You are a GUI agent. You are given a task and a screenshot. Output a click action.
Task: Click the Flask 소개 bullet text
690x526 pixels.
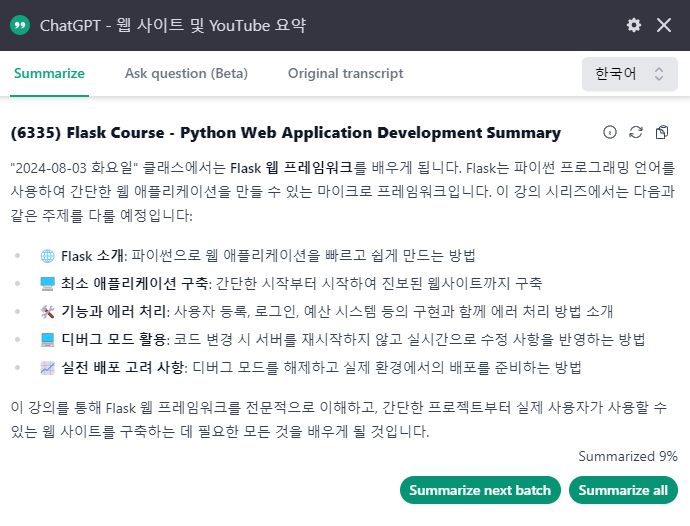point(268,256)
